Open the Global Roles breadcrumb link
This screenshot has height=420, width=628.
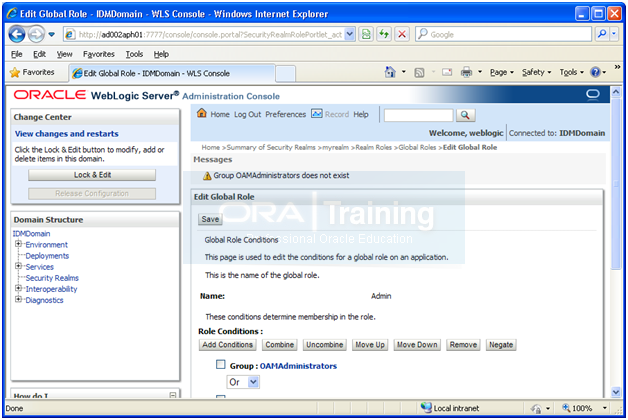click(417, 147)
